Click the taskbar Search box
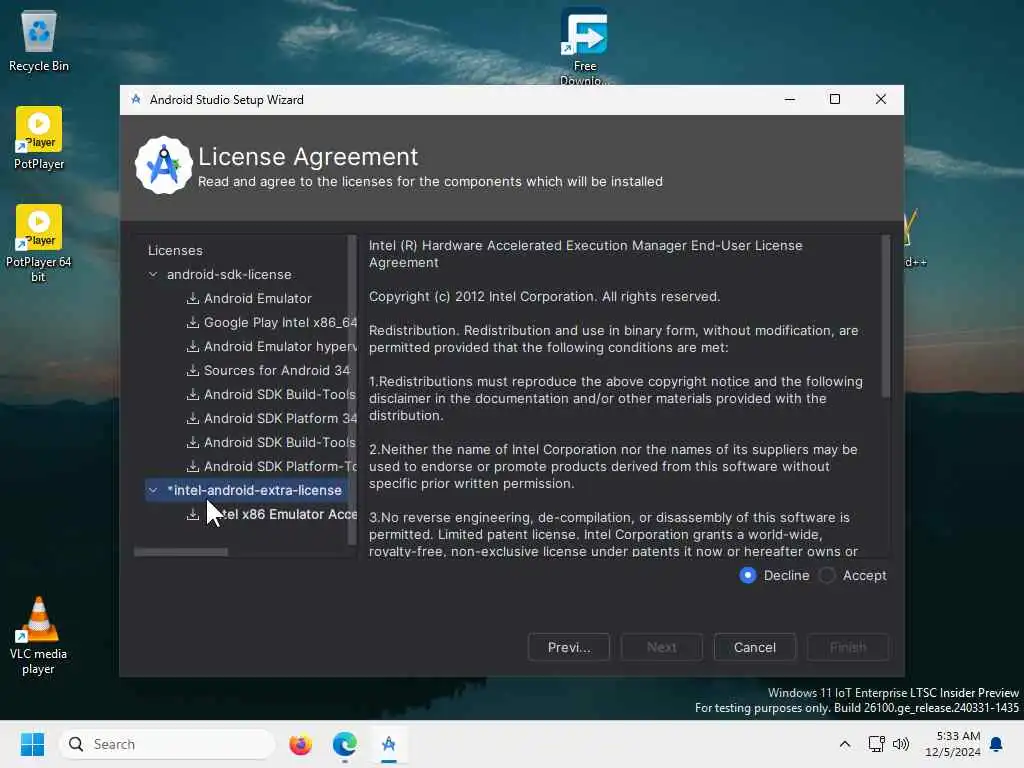The image size is (1024, 768). [167, 744]
